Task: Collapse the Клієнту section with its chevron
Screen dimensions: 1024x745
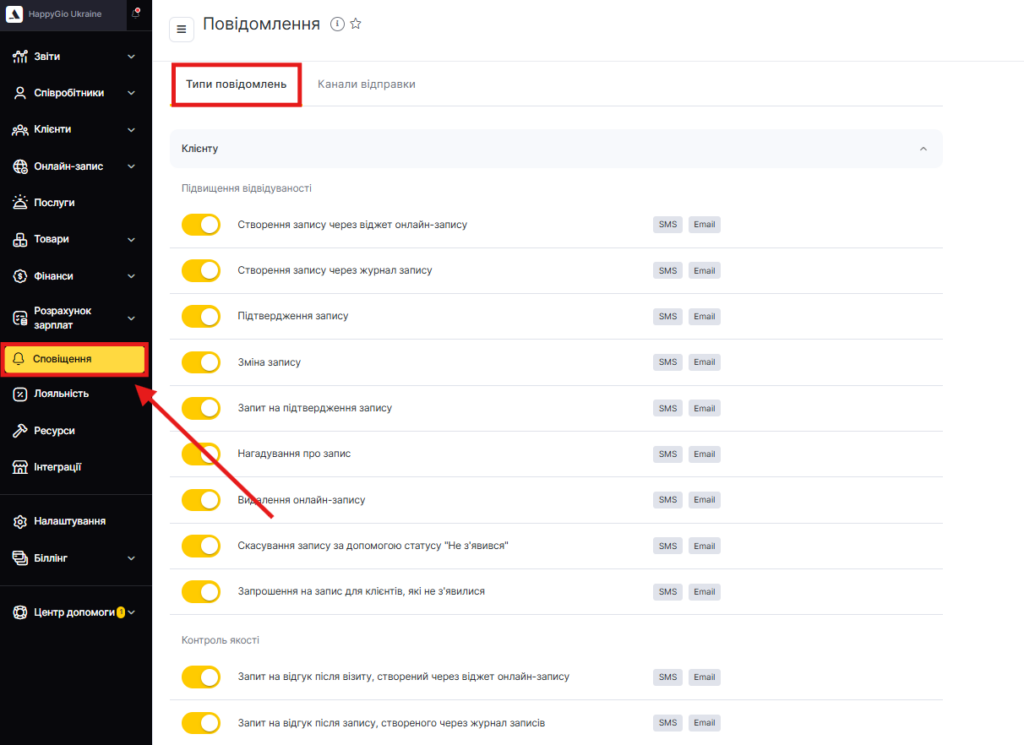Action: 923,149
